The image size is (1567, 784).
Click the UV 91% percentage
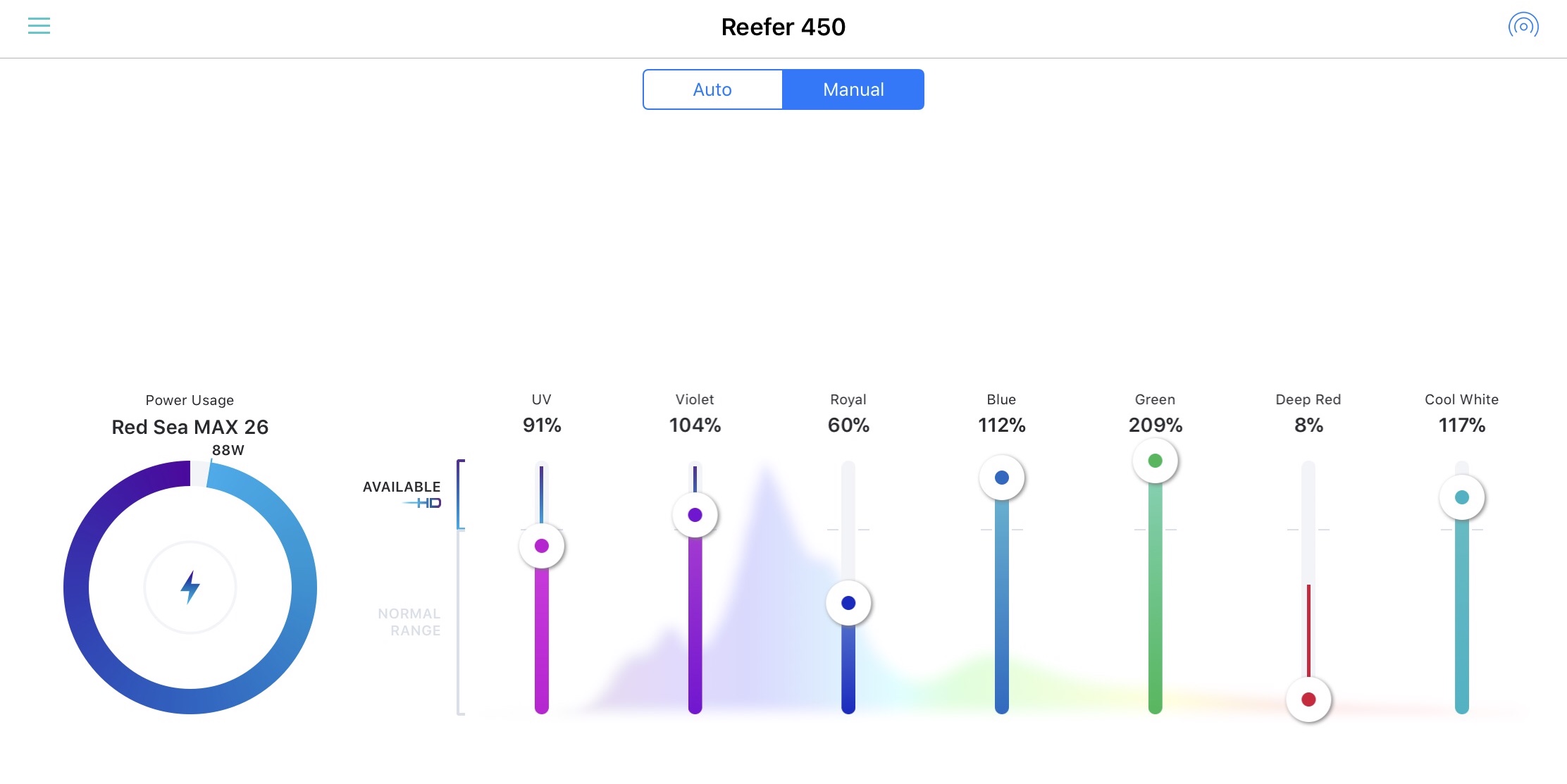tap(542, 425)
